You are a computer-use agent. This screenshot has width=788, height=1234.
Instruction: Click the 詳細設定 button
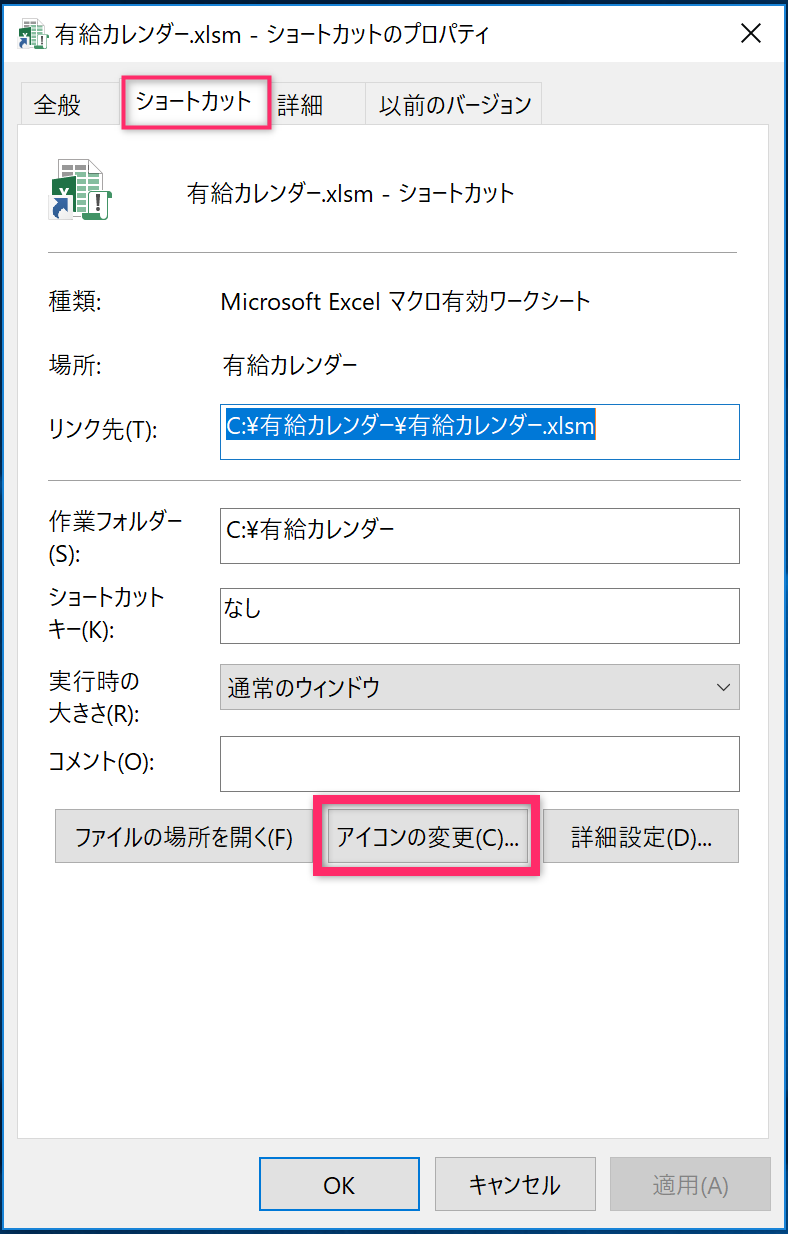click(x=641, y=837)
